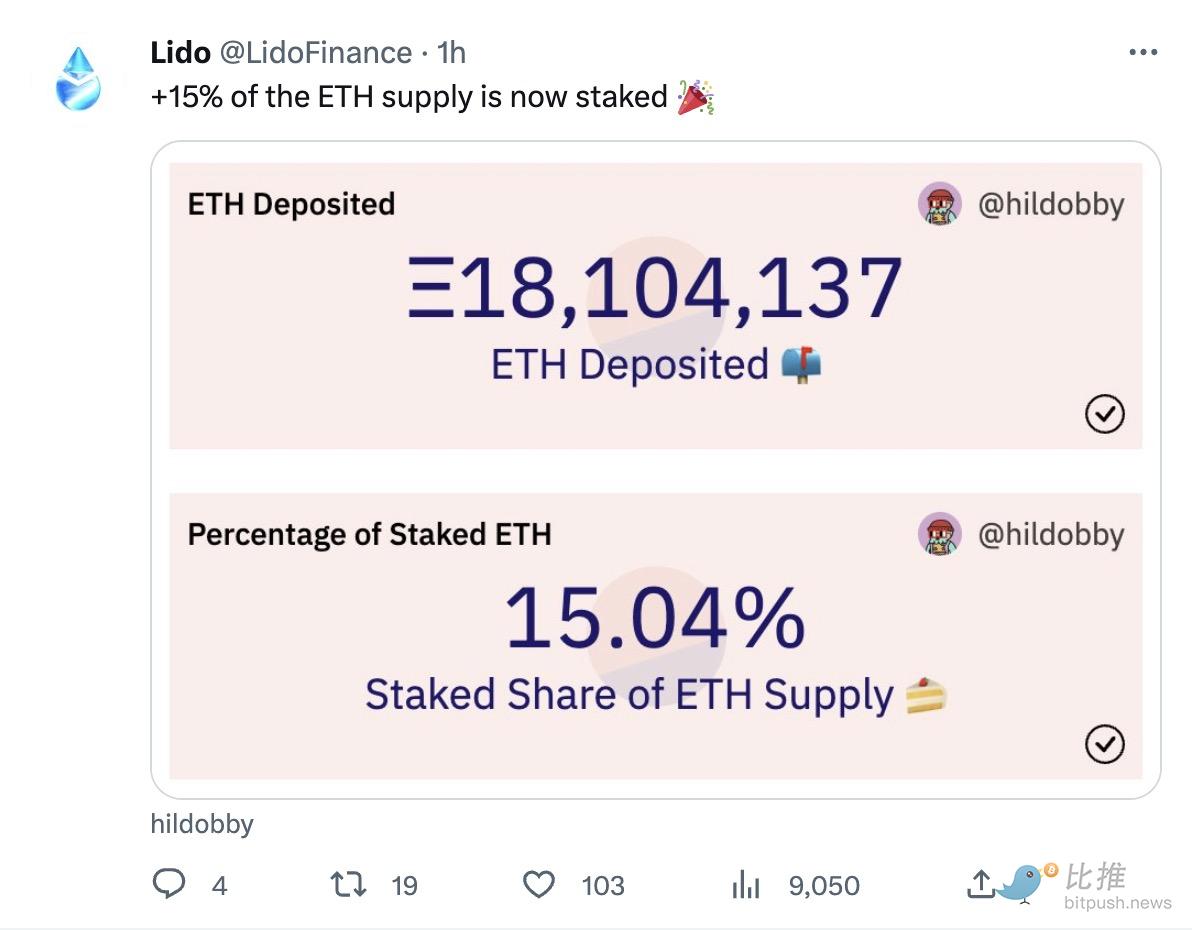Click checkmark circle in ETH Deposited card
Screen dimensions: 1192x930
click(1104, 414)
